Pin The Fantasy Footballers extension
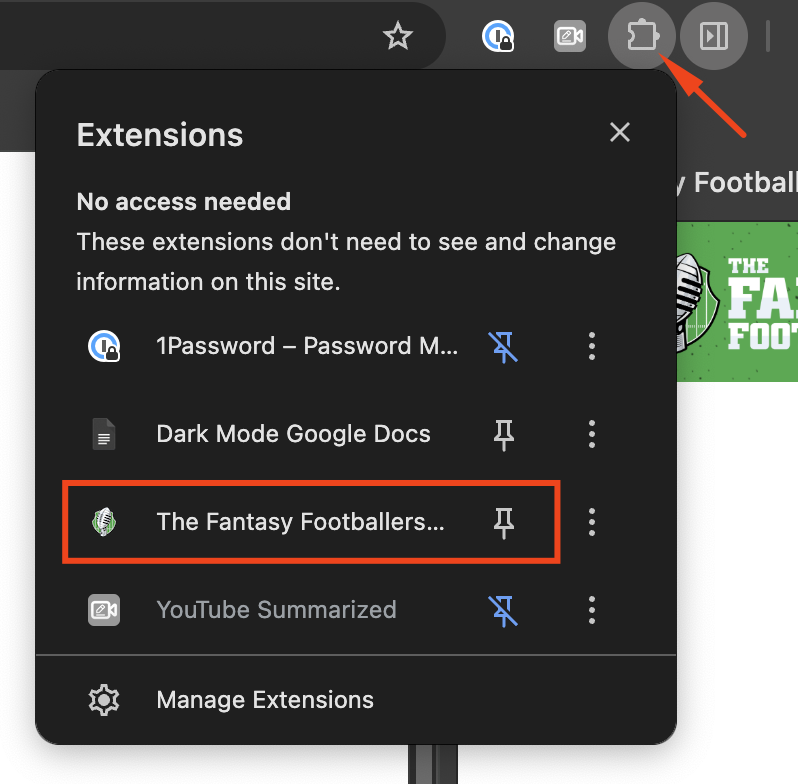 (503, 523)
